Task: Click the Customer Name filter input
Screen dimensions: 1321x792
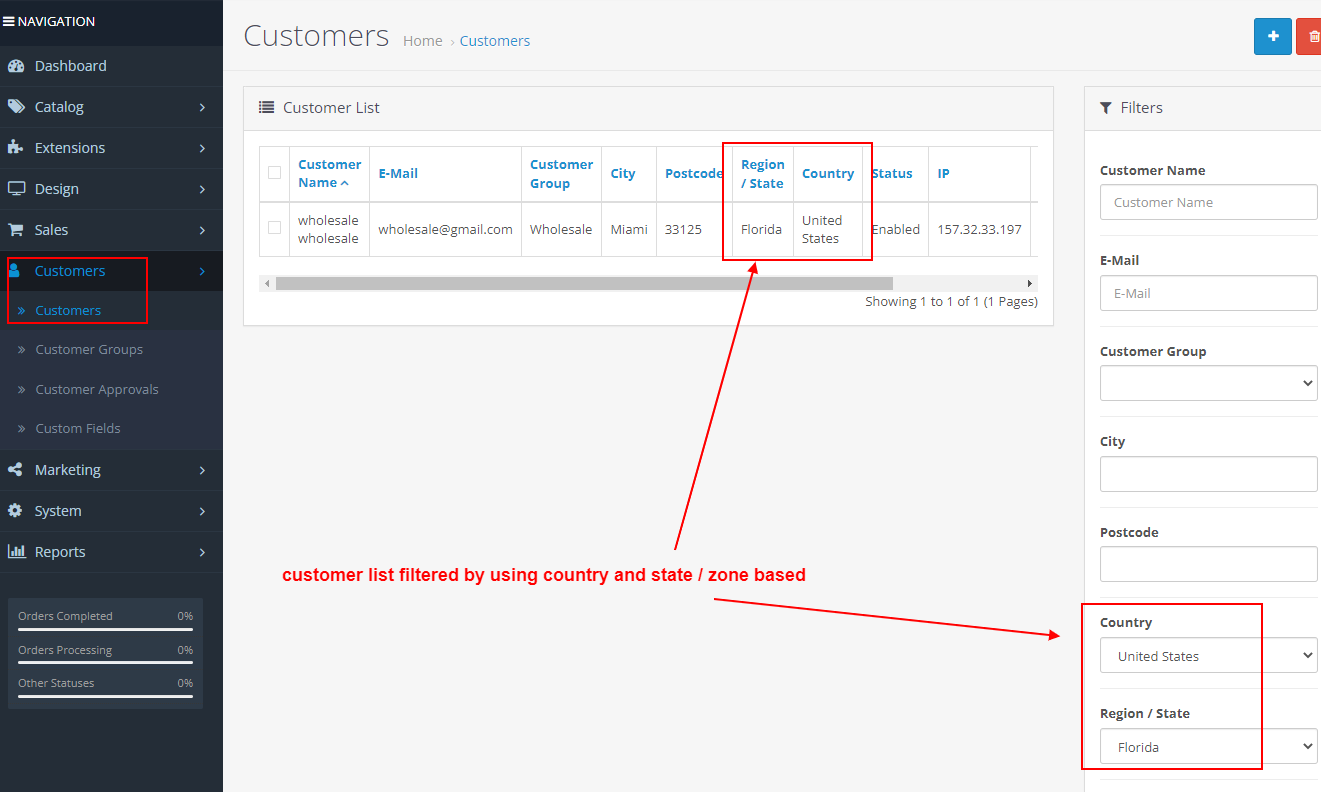Action: [1208, 202]
